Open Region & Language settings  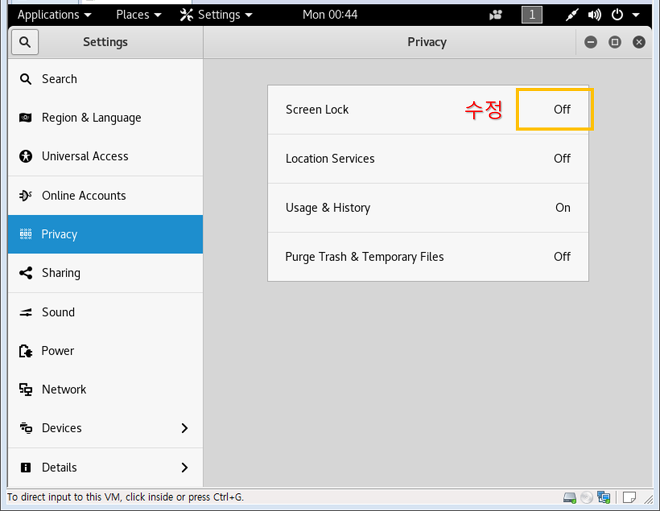pyautogui.click(x=105, y=117)
